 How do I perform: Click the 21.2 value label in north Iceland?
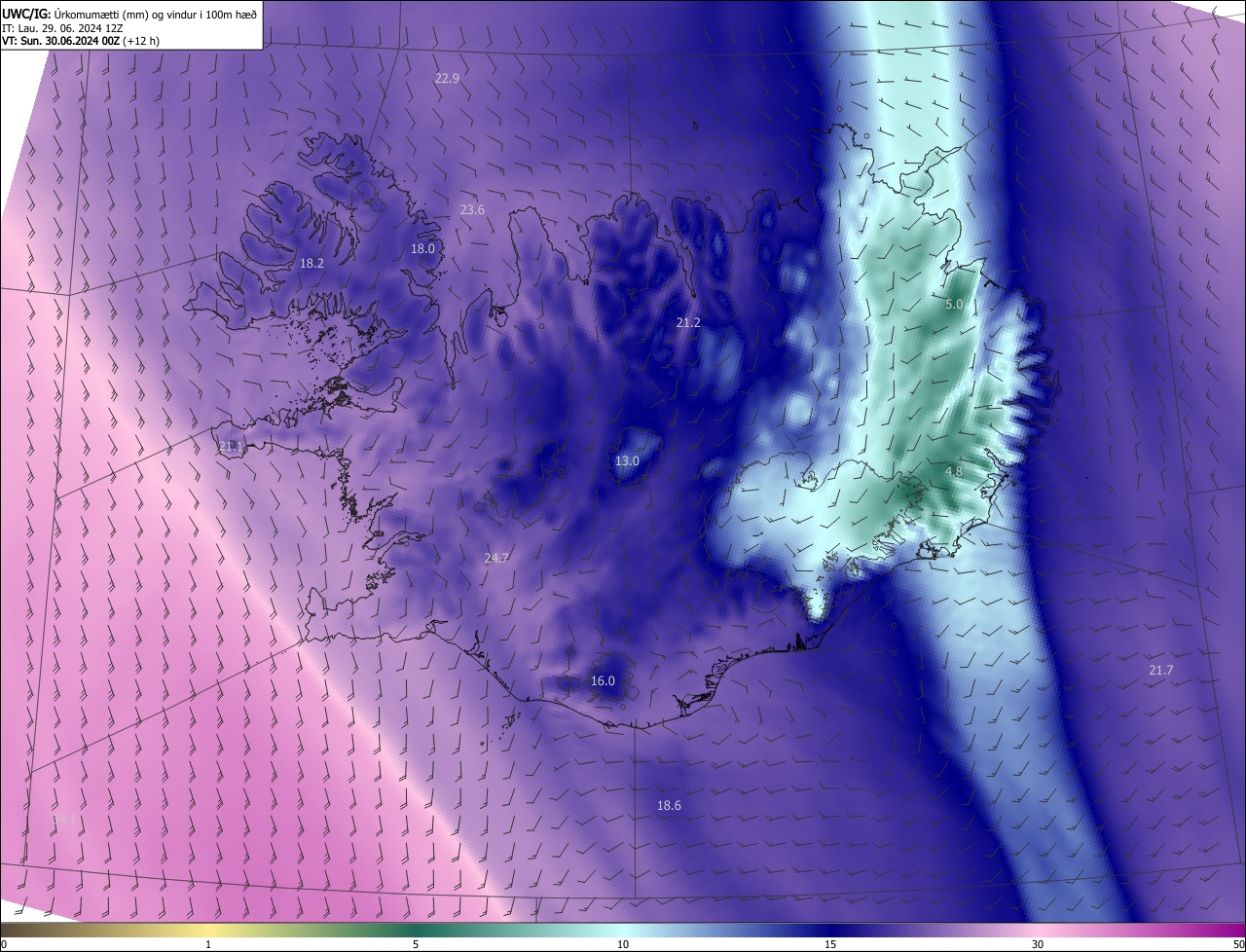coord(688,322)
